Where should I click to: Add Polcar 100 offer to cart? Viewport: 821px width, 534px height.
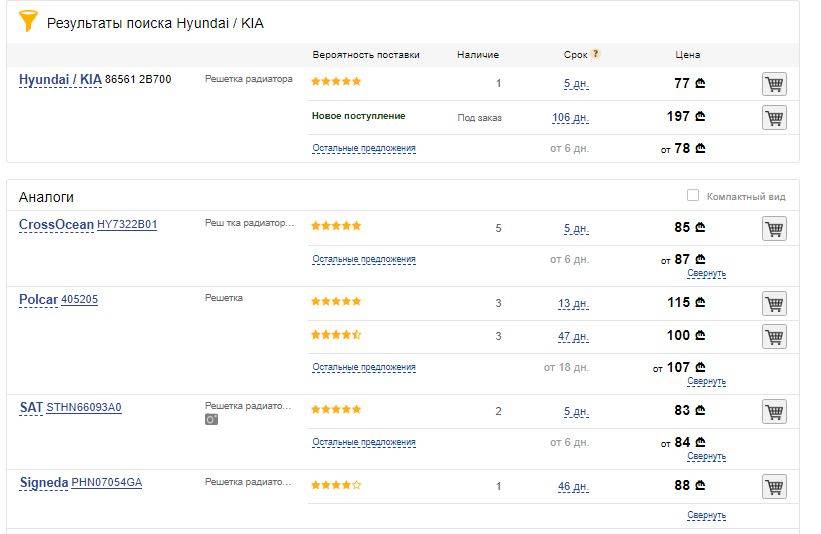click(774, 337)
